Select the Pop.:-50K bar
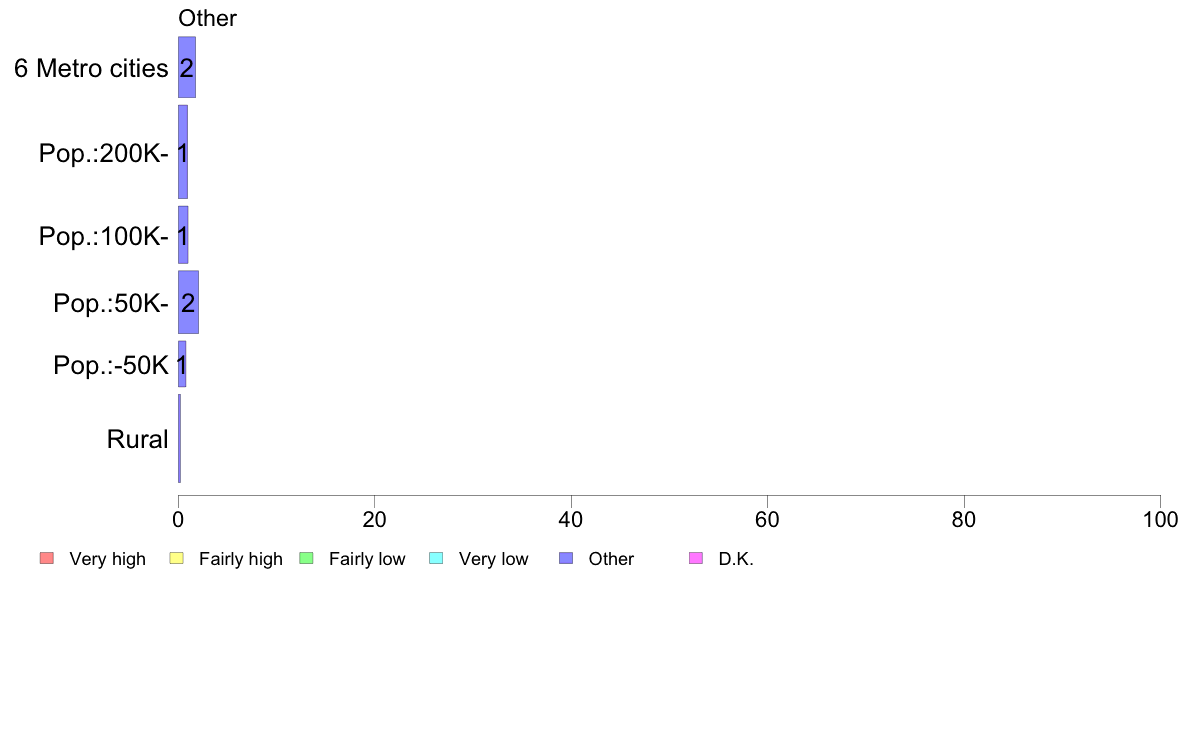The image size is (1188, 736). pos(182,364)
